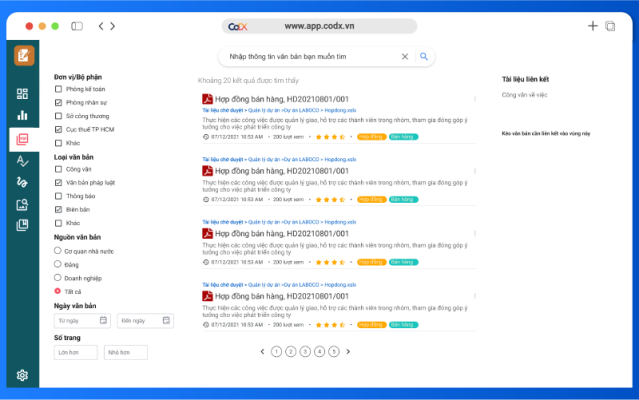
Task: Uncheck the Văn bản pháp luật checkbox
Action: pyautogui.click(x=58, y=182)
